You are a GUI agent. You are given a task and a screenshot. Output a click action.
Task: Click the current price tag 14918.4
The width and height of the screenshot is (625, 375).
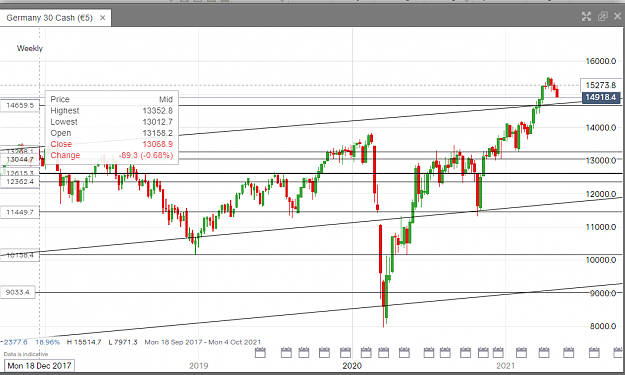601,97
